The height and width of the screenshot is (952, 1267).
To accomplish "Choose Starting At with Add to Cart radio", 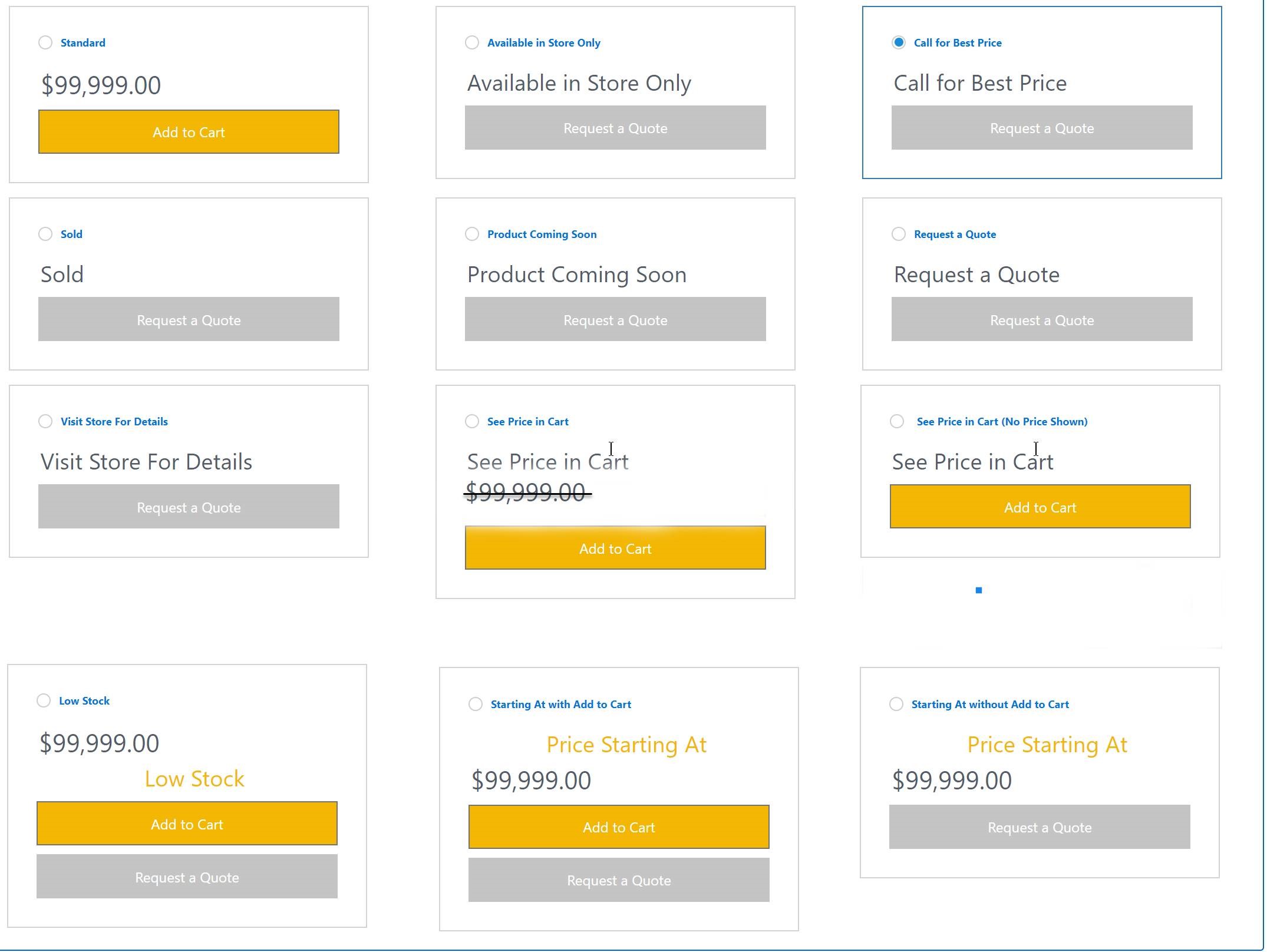I will [476, 704].
